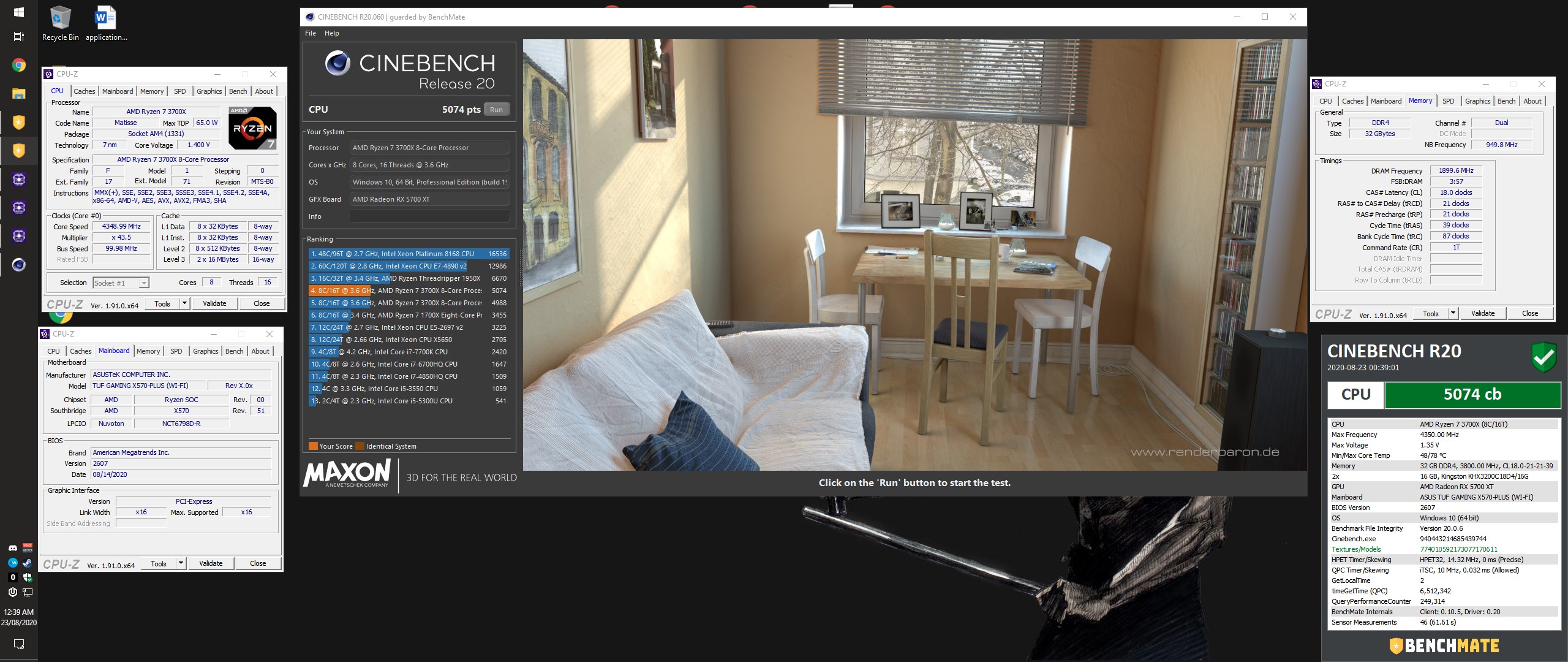The image size is (1568, 662).
Task: Click the Cinebench GFX Board AMD Radeon RX 5700 XT field
Action: (x=429, y=199)
